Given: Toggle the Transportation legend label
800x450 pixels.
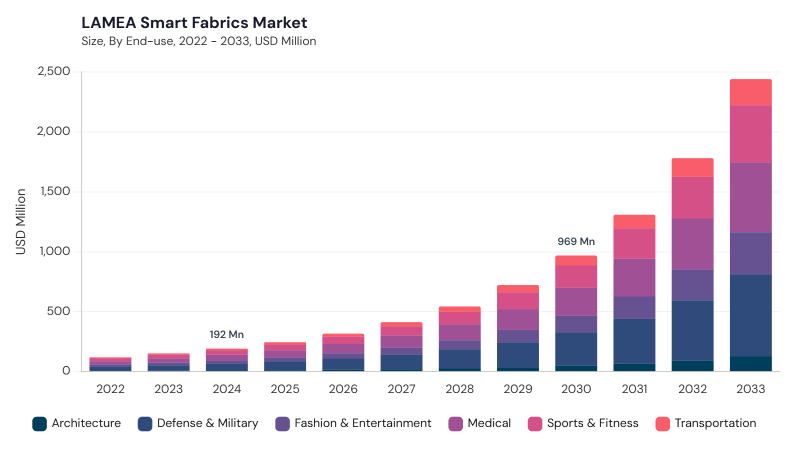Looking at the screenshot, I should pyautogui.click(x=715, y=423).
